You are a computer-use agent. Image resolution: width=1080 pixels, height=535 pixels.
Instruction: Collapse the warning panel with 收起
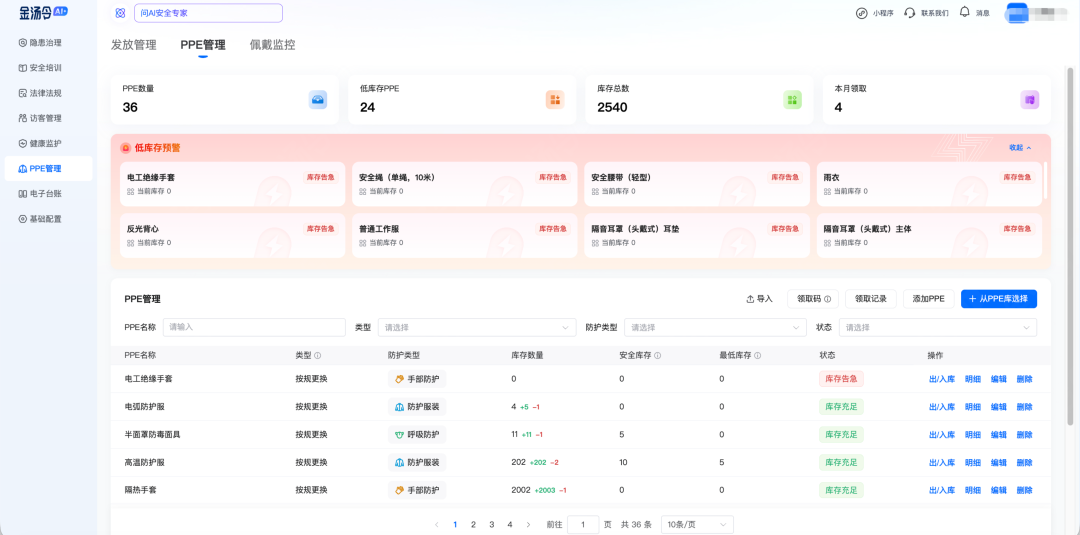[1021, 148]
